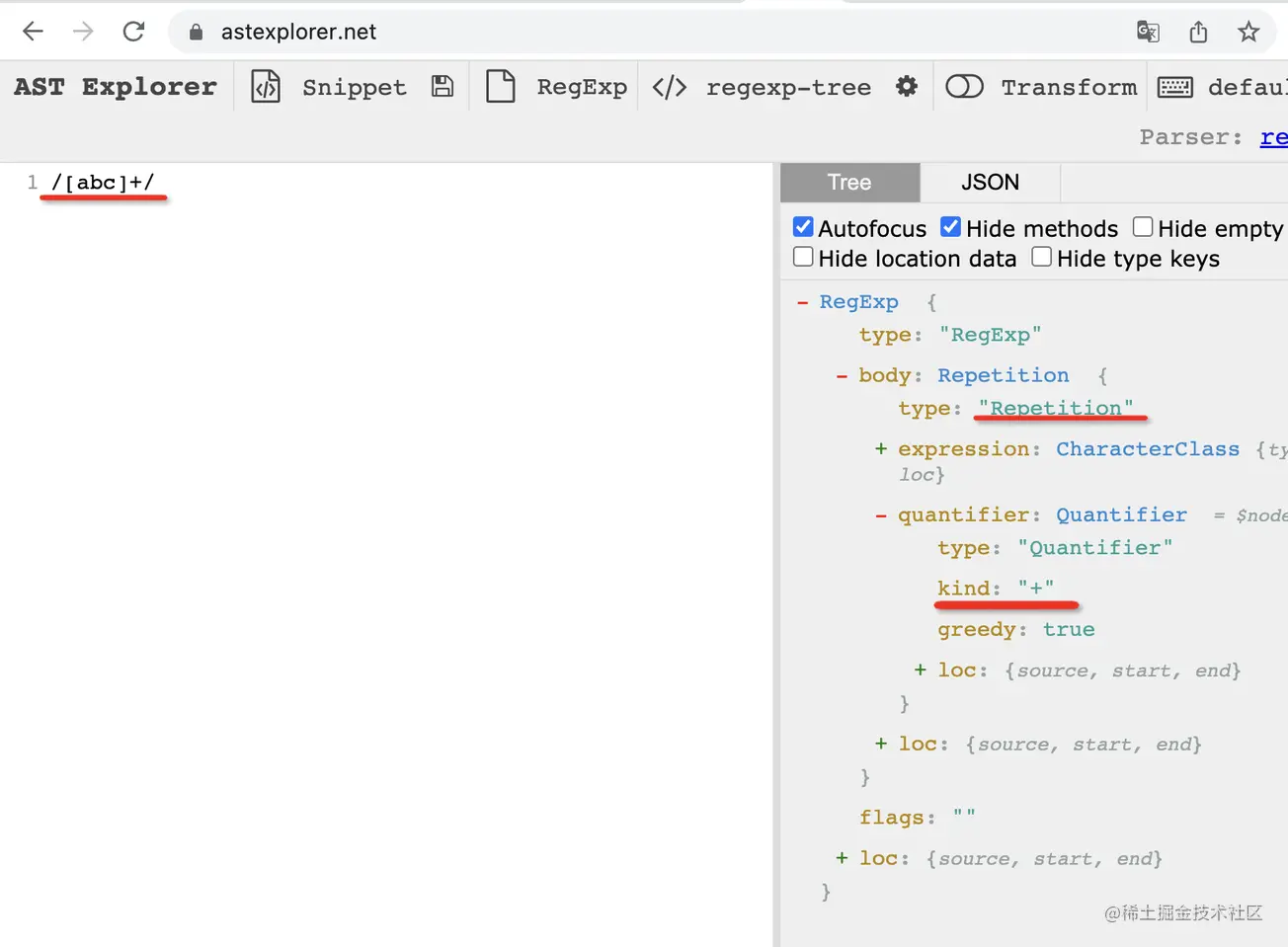
Task: Click the RegExp document icon
Action: pyautogui.click(x=501, y=87)
